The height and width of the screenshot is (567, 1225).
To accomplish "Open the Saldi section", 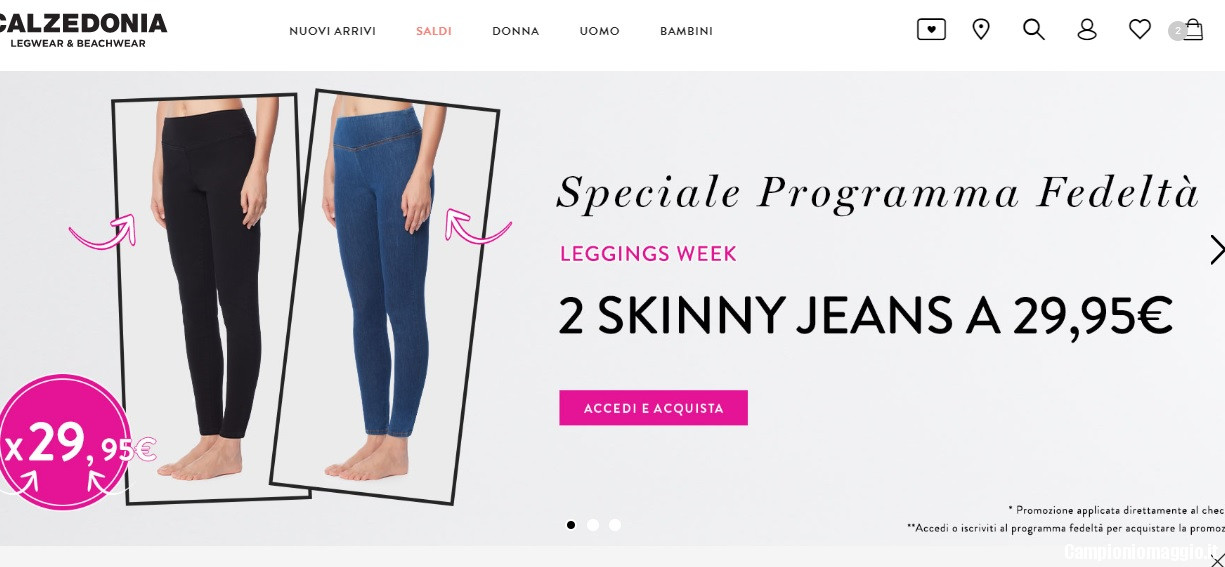I will coord(434,31).
